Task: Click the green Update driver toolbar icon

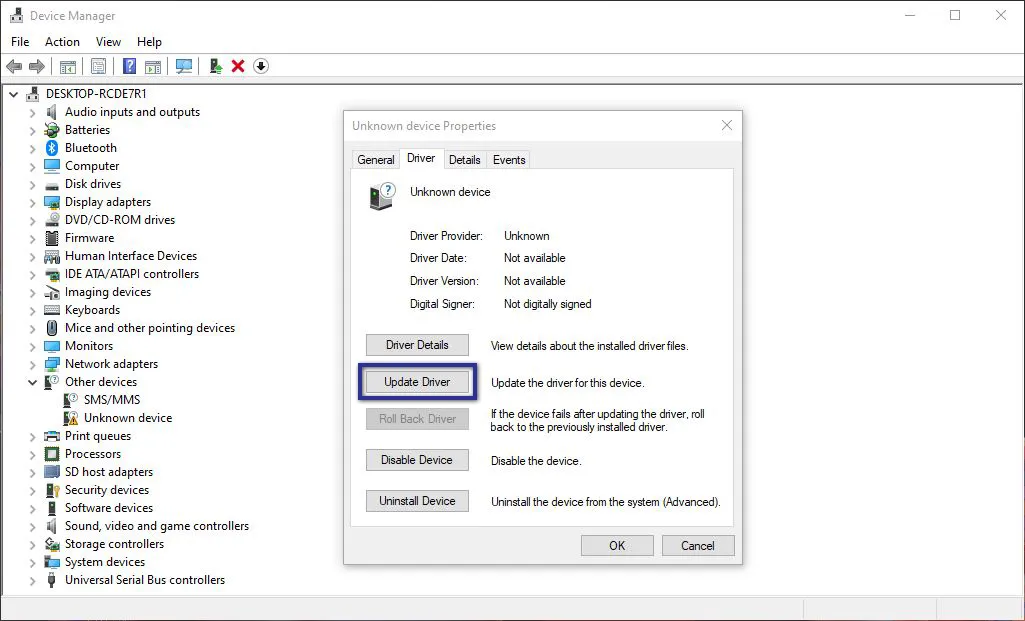Action: click(216, 66)
